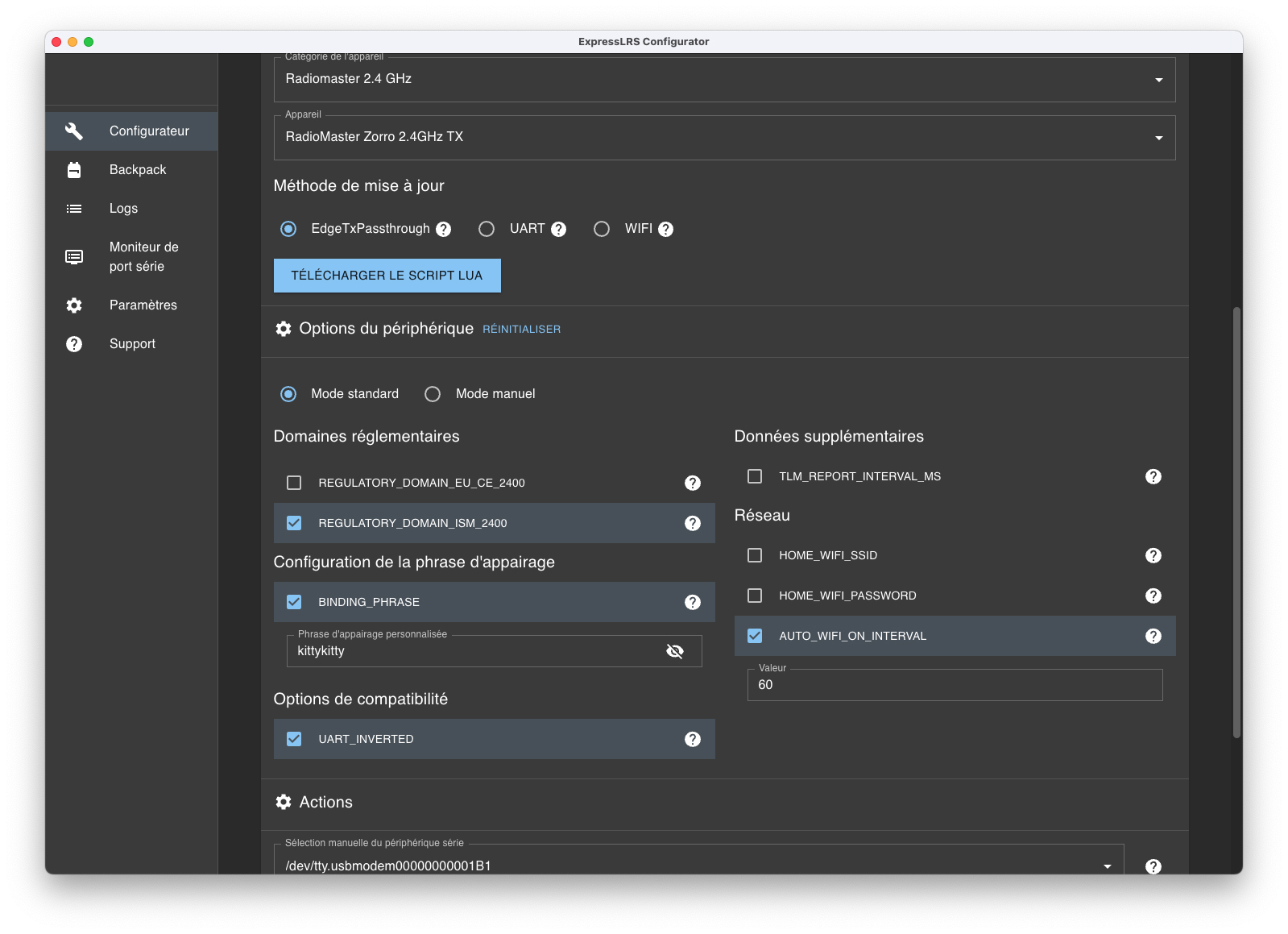Screen dimensions: 1288x934
Task: Open help for HOME_WIFI_SSID
Action: click(1153, 555)
